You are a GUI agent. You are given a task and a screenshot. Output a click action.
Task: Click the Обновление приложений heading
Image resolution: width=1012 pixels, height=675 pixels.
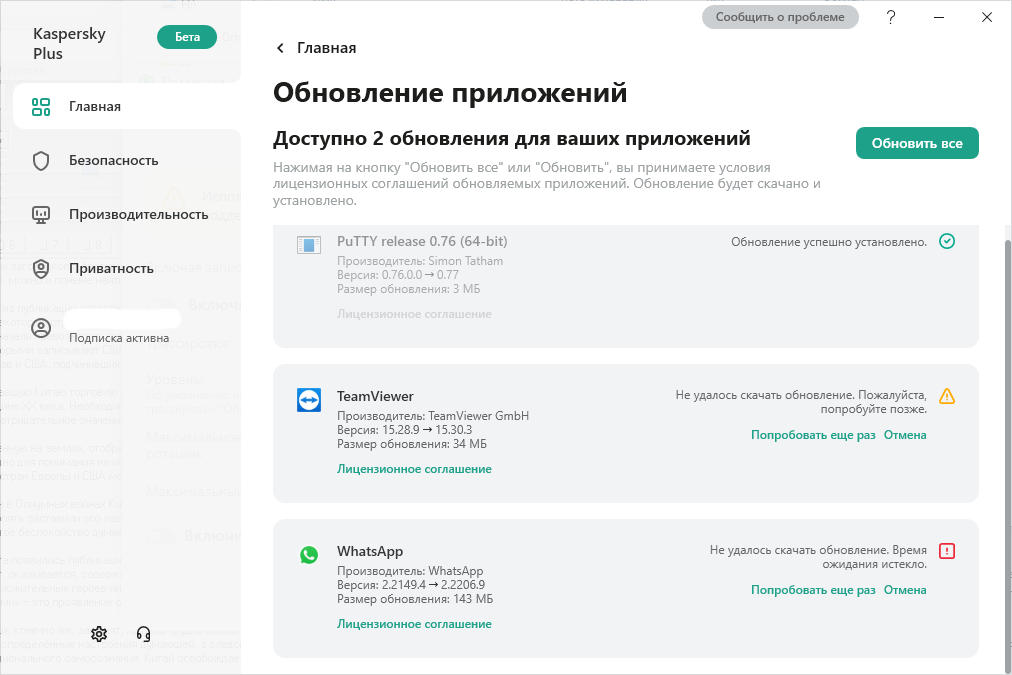click(x=450, y=92)
